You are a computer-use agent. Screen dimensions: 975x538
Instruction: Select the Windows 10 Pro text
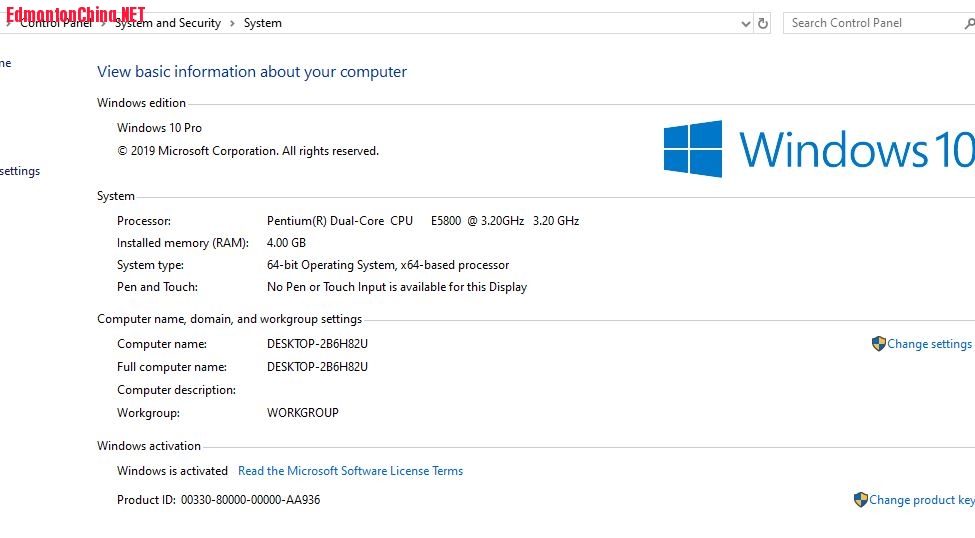pos(159,128)
